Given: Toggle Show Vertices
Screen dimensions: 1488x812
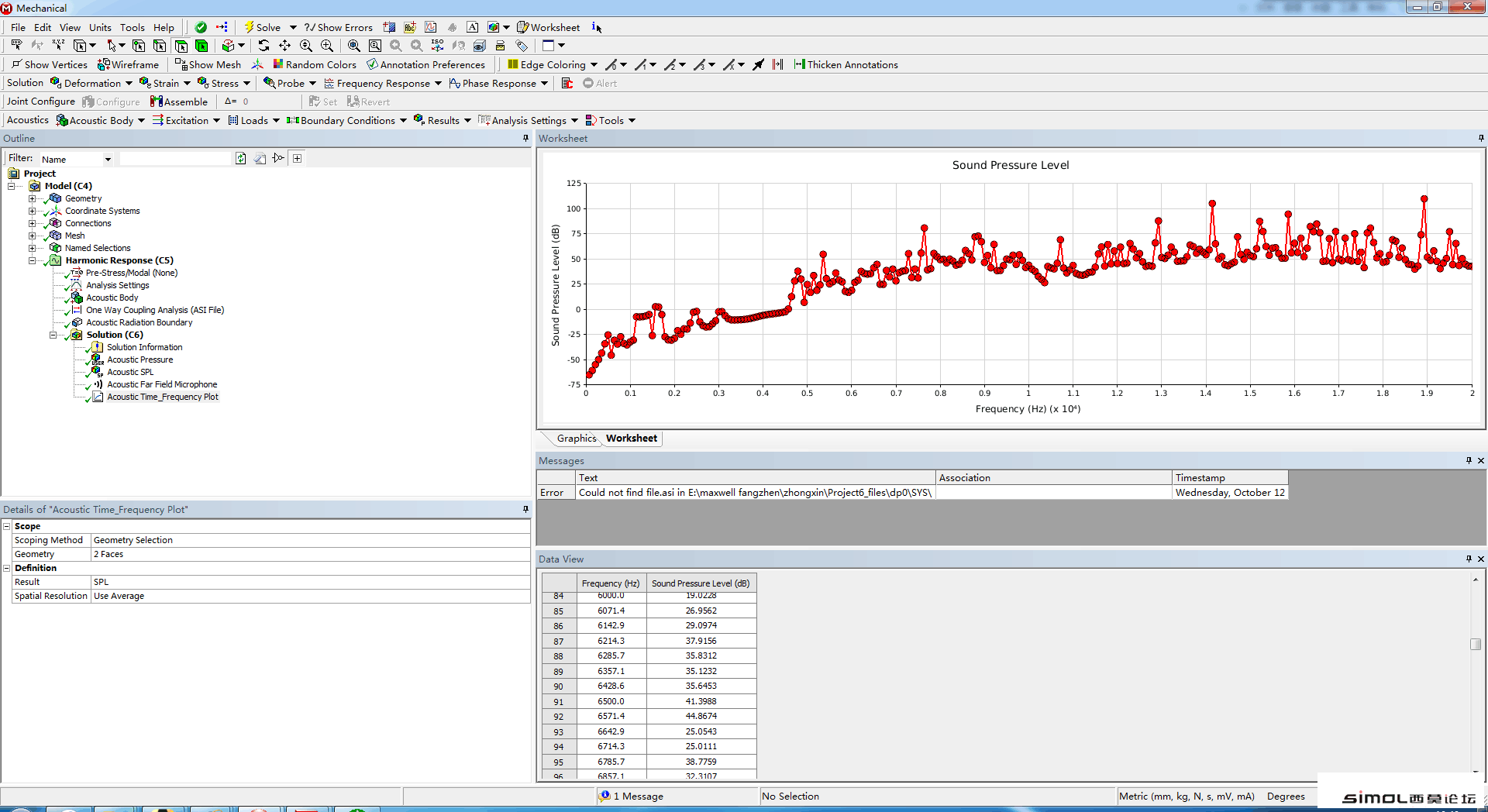Looking at the screenshot, I should tap(49, 64).
